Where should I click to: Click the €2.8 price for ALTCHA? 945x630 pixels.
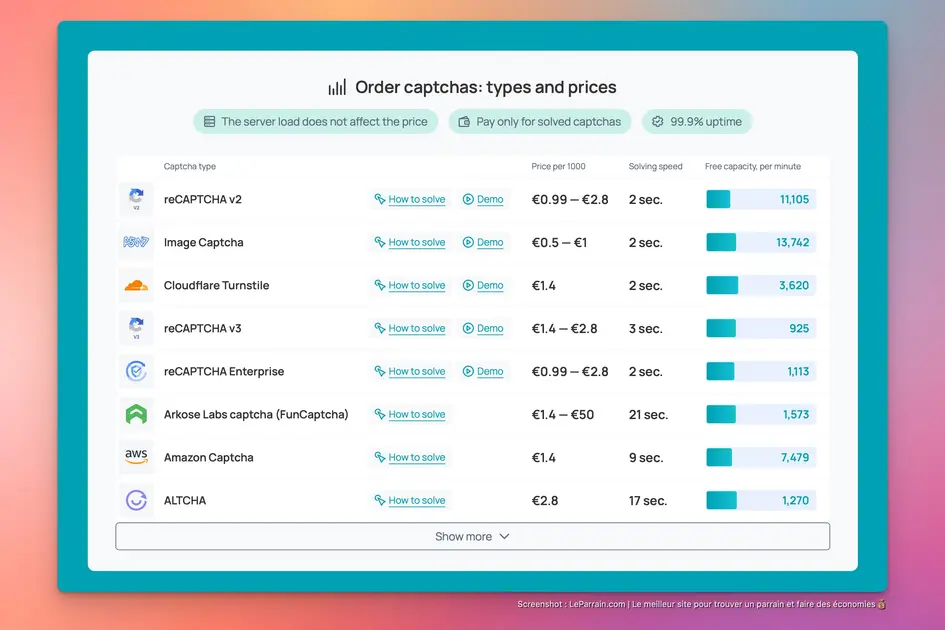click(544, 500)
